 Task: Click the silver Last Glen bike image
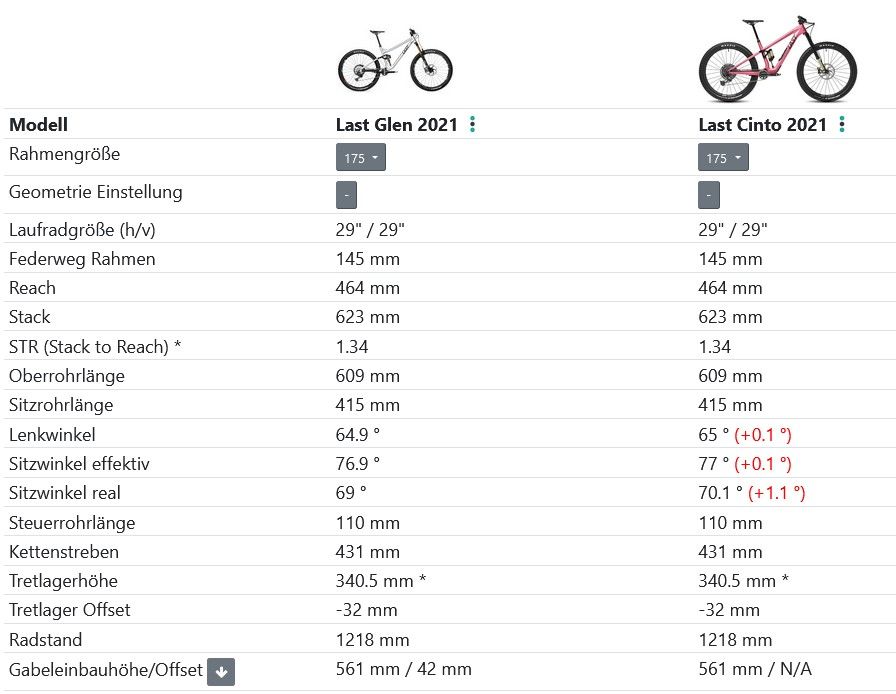coord(395,61)
